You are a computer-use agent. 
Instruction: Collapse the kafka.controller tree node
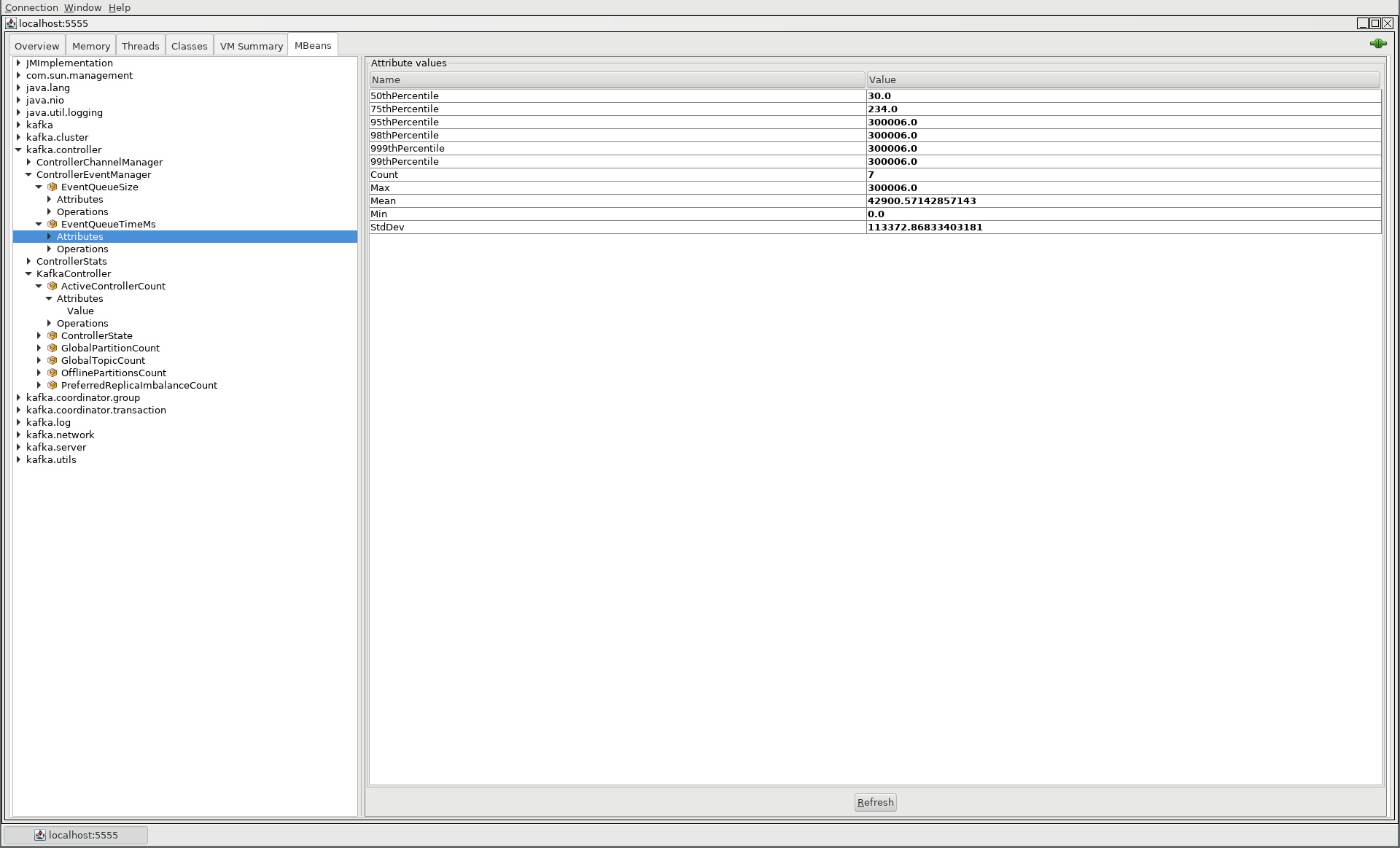pyautogui.click(x=18, y=149)
